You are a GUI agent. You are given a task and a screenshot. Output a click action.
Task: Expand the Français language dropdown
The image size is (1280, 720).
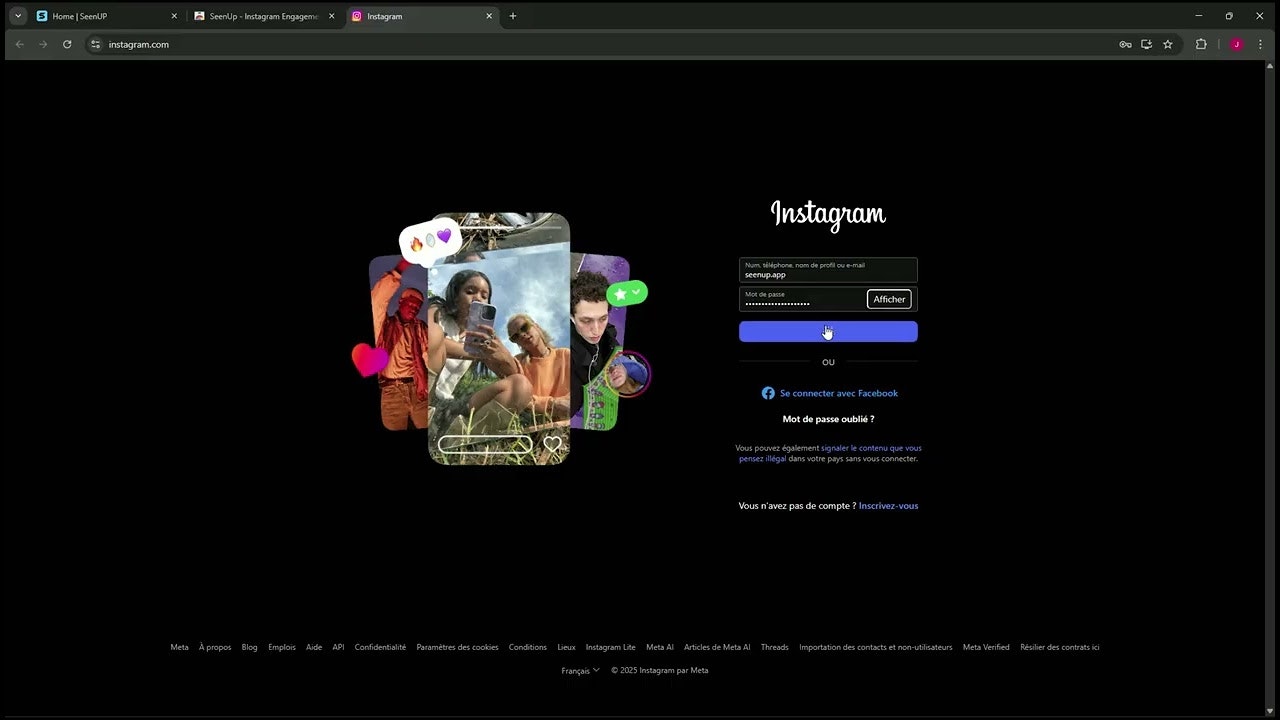pos(580,671)
